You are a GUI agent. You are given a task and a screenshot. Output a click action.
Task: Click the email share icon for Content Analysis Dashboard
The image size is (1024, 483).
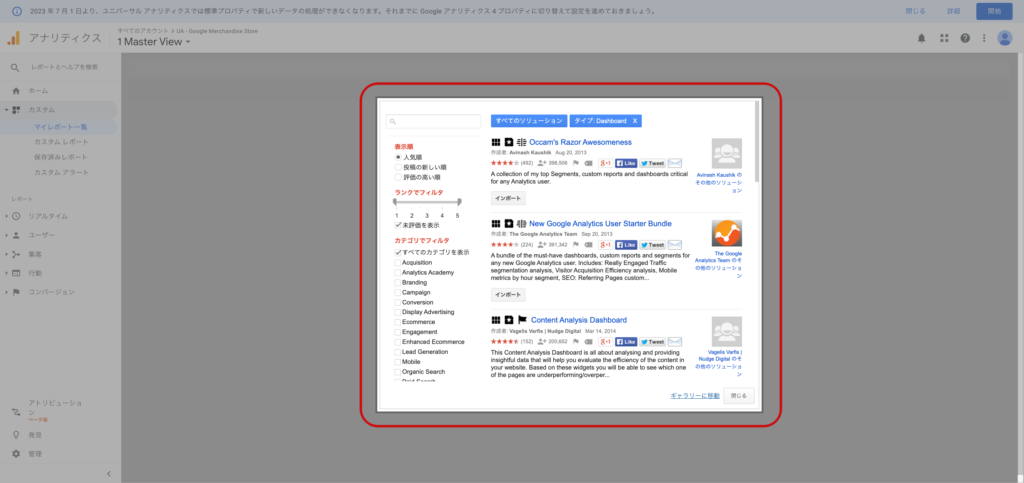675,341
